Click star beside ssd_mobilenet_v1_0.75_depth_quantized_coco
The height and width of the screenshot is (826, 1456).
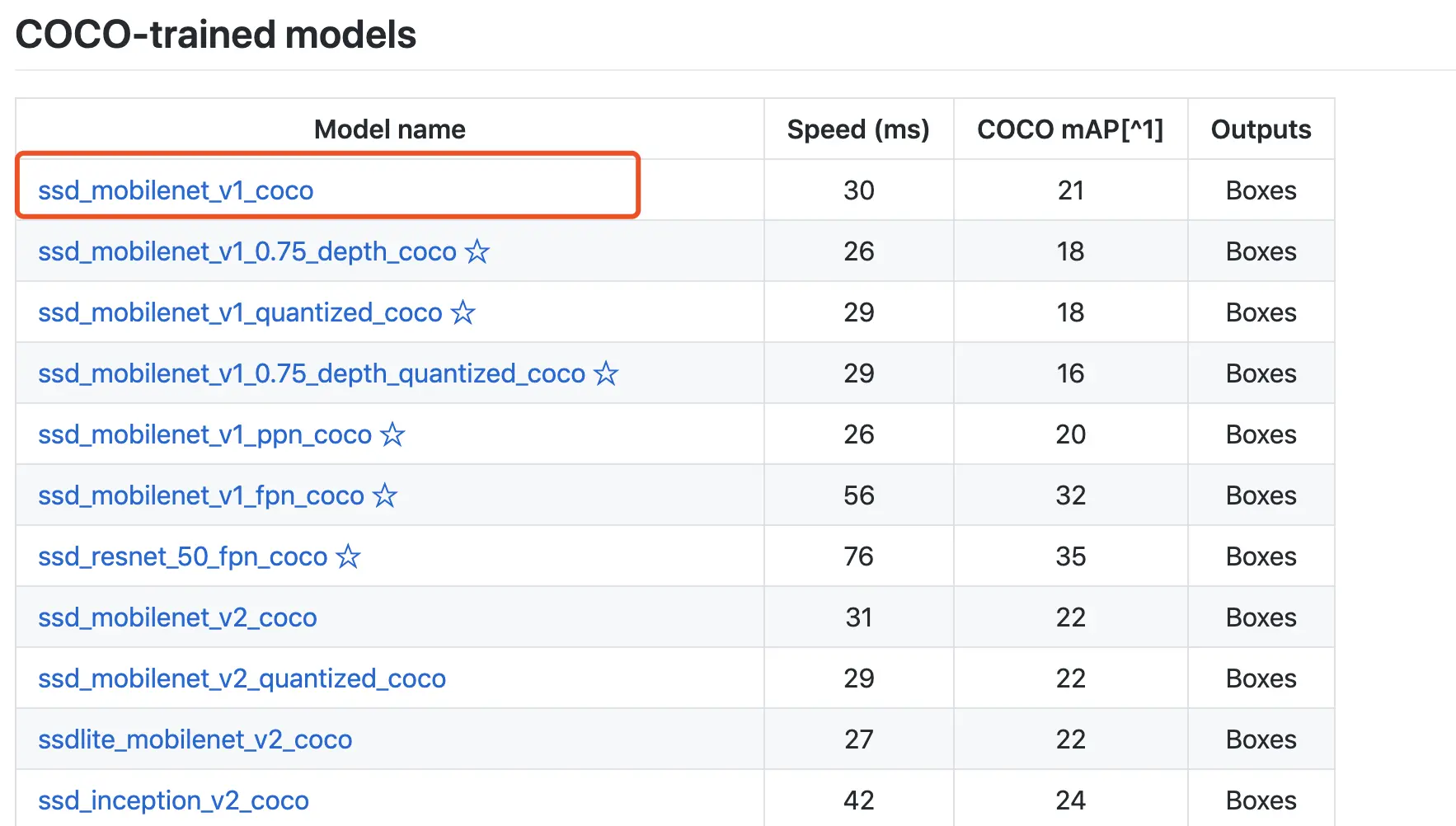[606, 373]
